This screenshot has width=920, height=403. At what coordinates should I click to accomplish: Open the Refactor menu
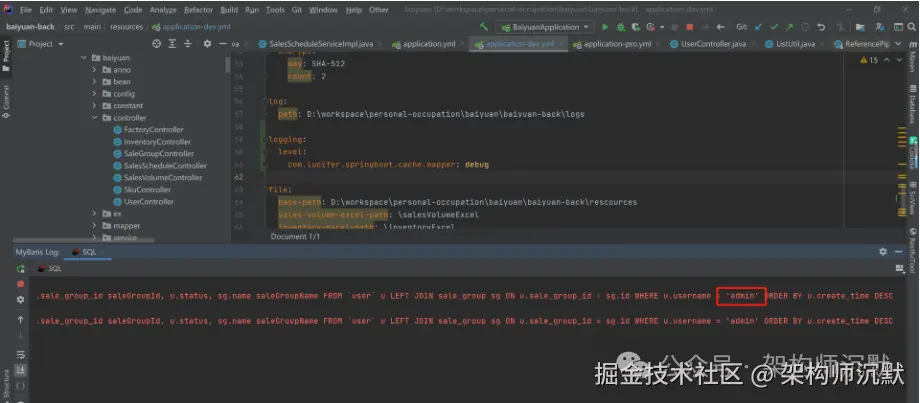(198, 10)
